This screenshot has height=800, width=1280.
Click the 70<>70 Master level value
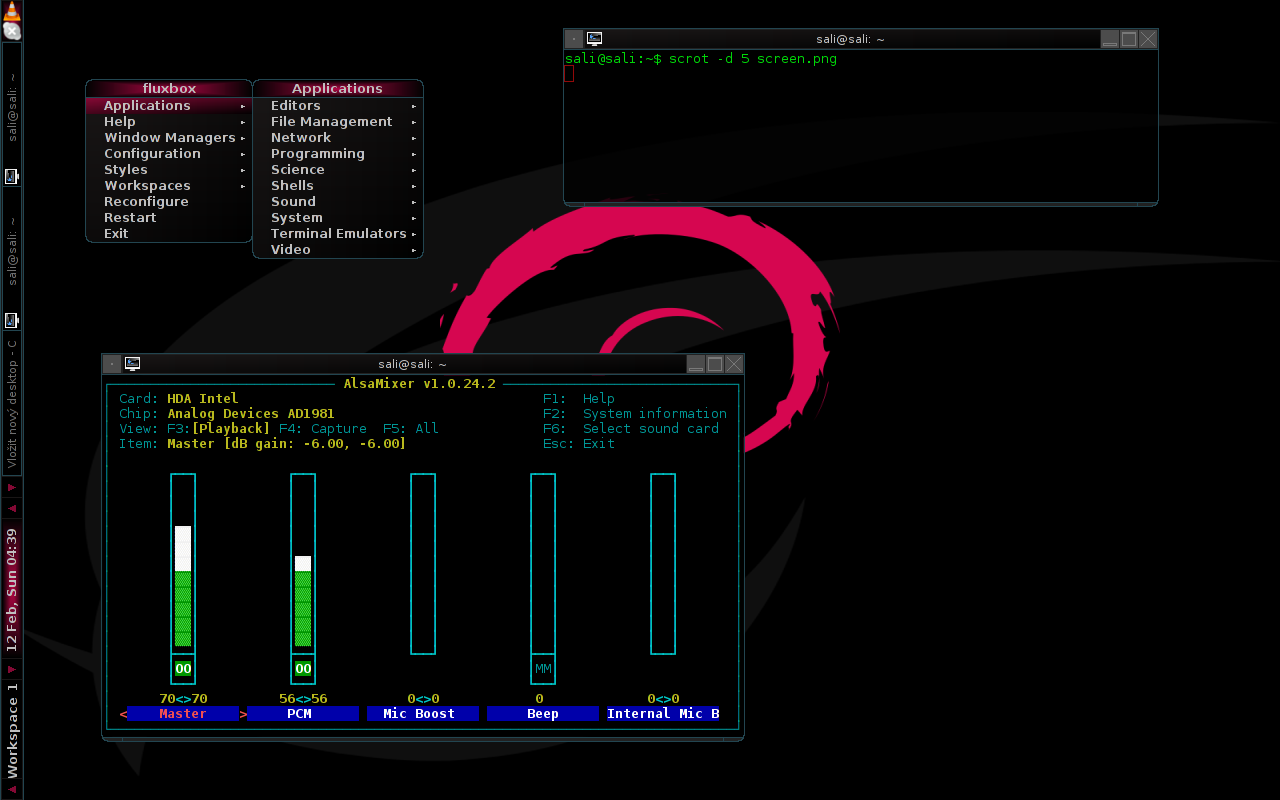(183, 698)
